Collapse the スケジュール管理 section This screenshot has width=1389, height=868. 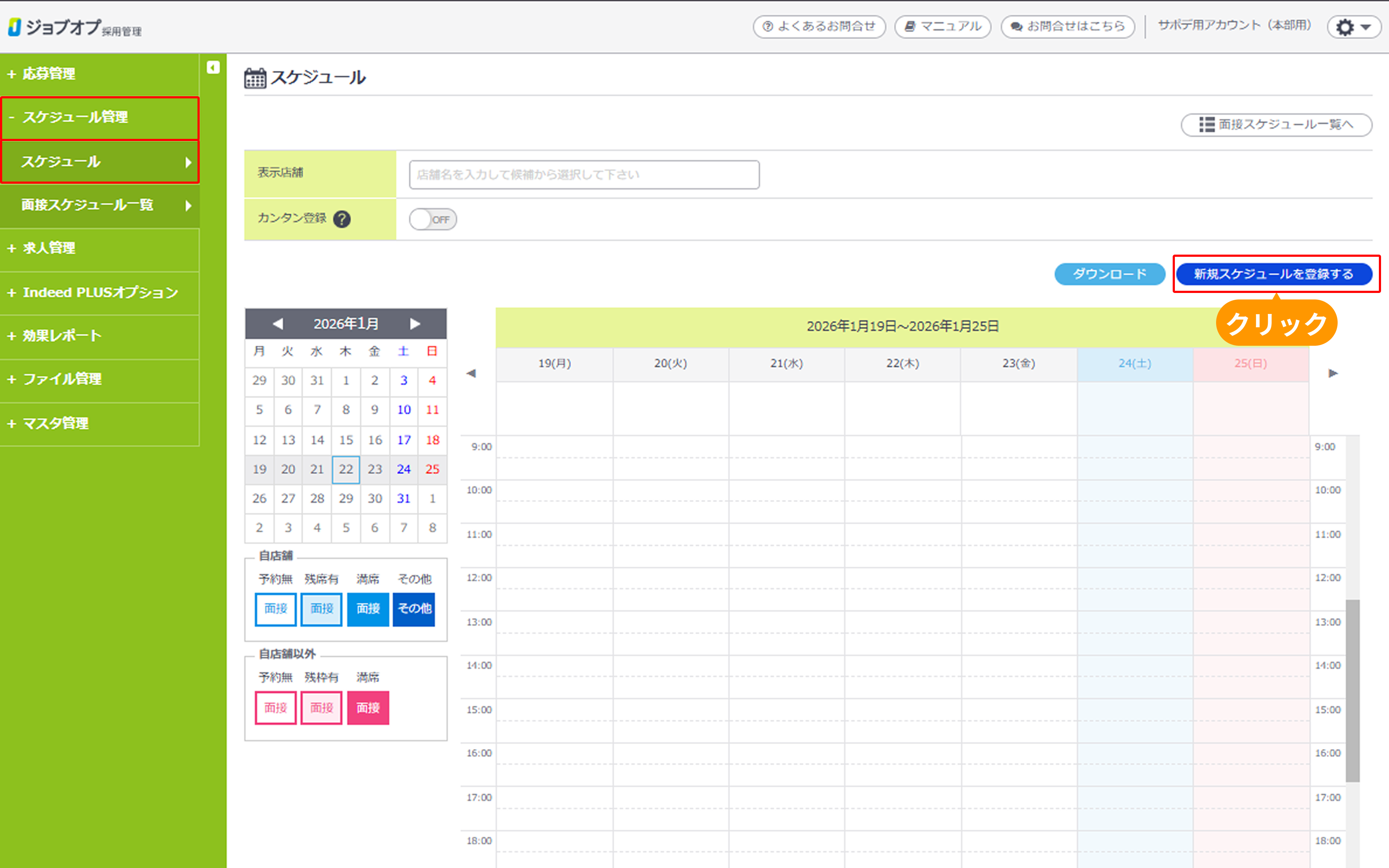pos(75,117)
